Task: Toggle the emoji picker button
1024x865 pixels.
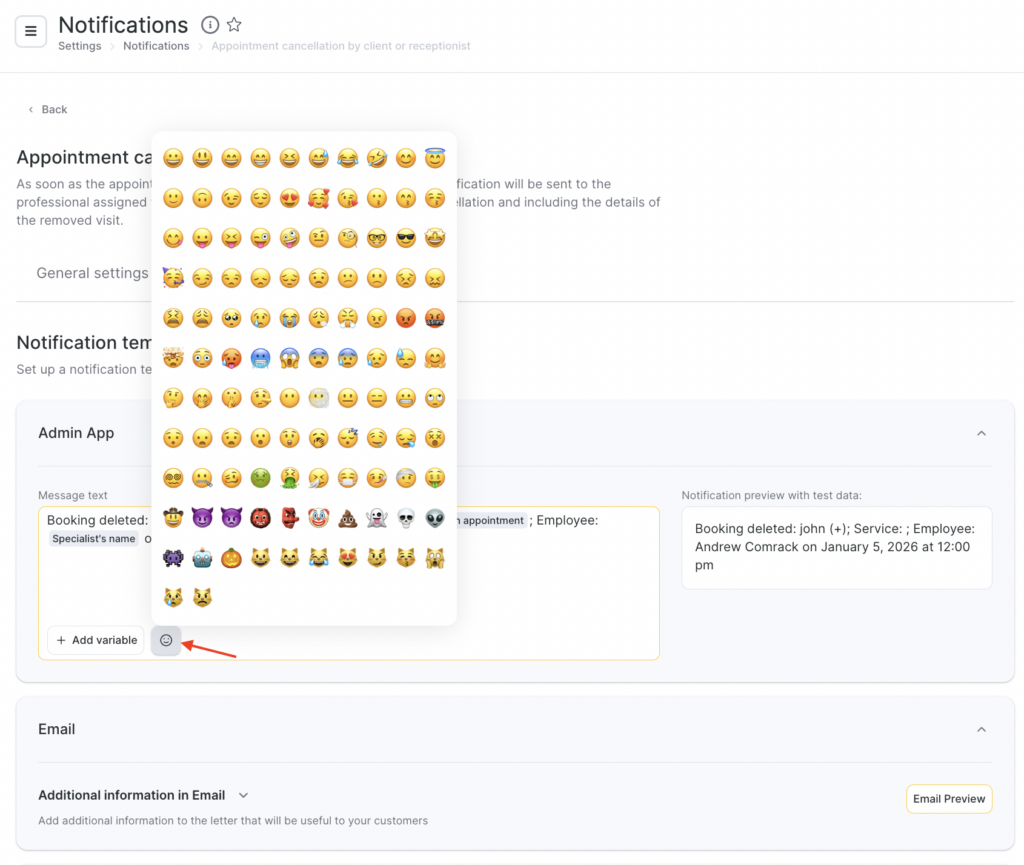Action: click(x=166, y=640)
